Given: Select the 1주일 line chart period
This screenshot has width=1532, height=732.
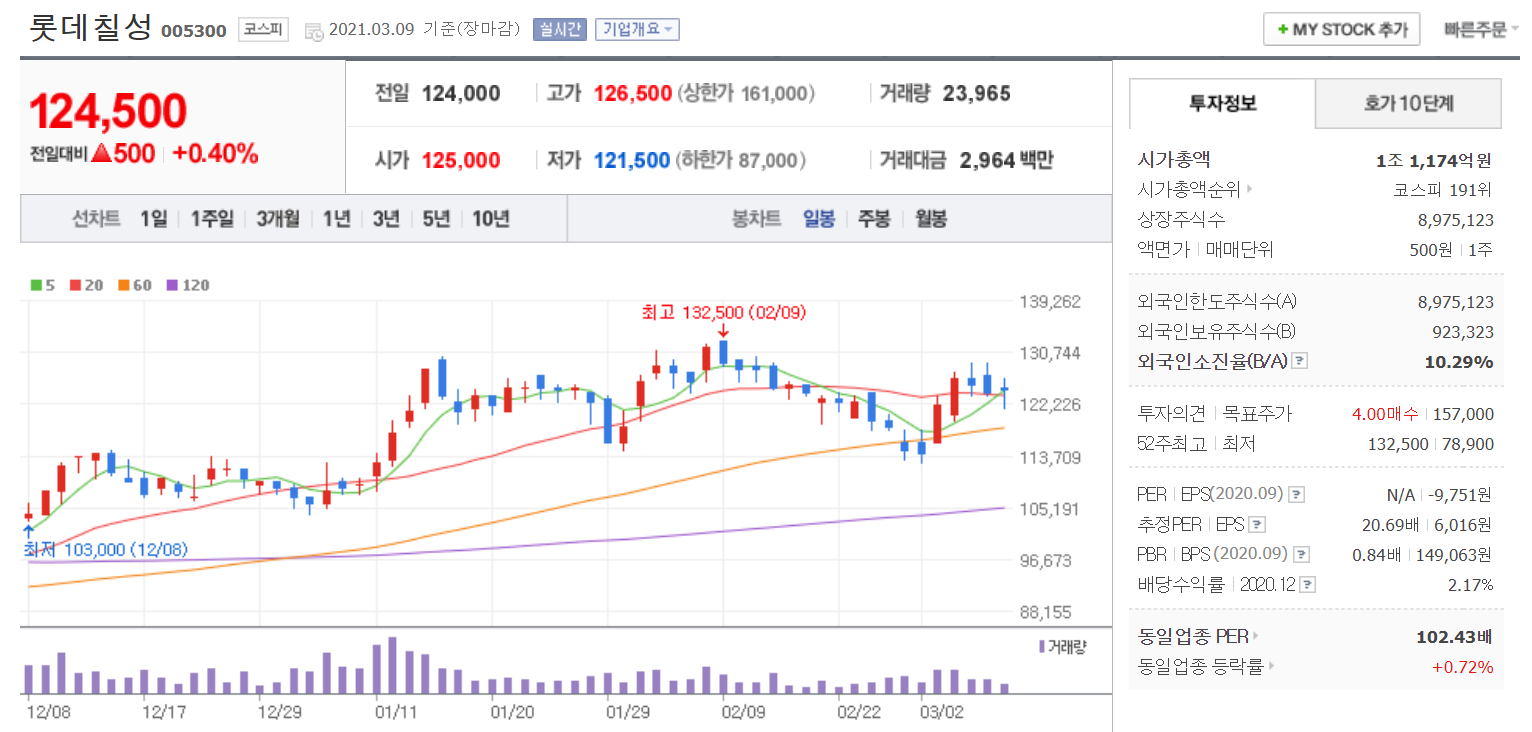Looking at the screenshot, I should [211, 219].
